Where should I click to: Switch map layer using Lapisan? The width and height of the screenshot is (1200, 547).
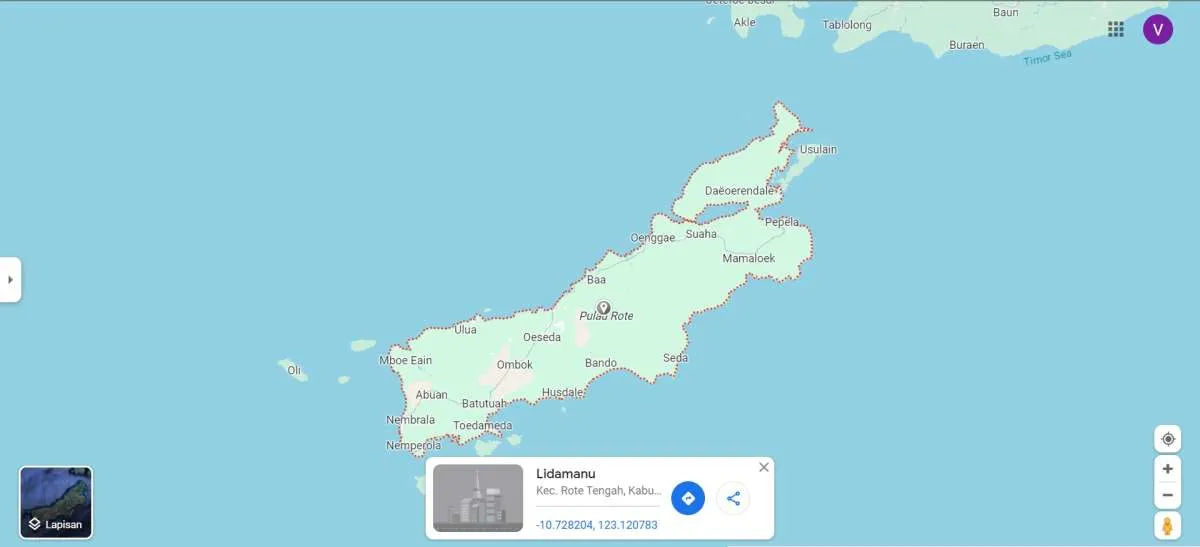click(x=56, y=502)
